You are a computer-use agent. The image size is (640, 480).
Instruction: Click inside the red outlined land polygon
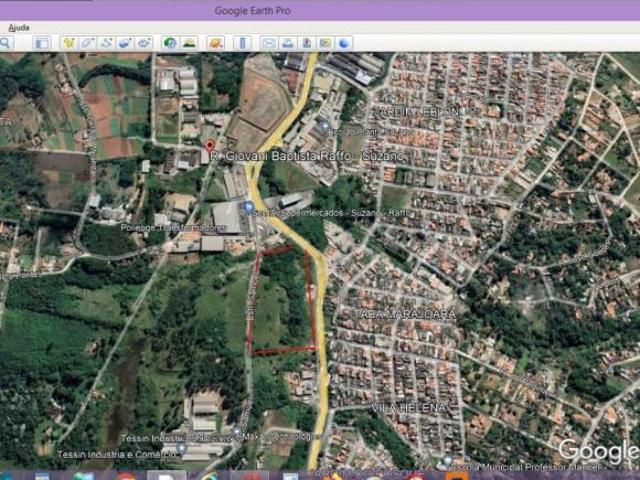(x=282, y=300)
